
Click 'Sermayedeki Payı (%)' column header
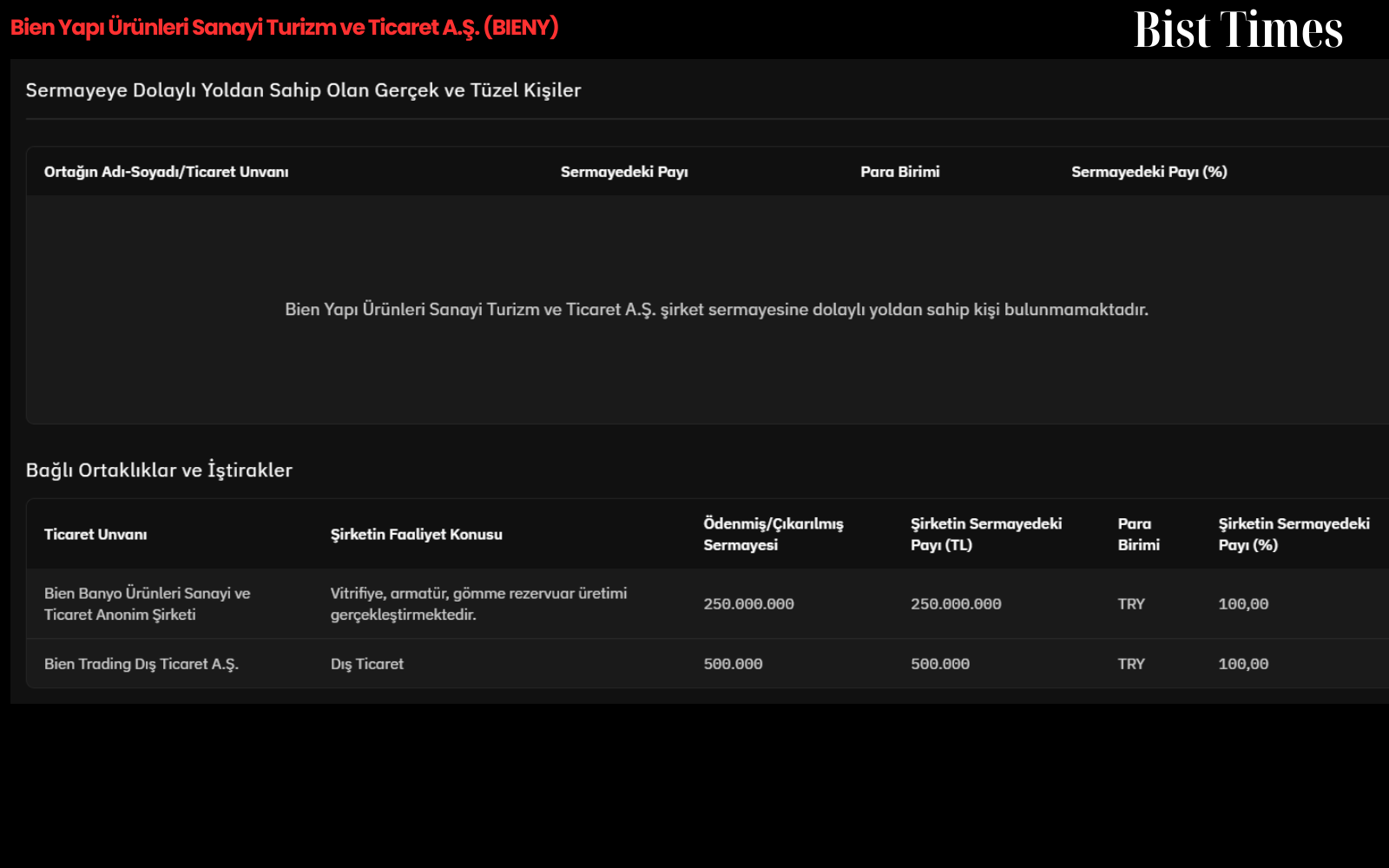1149,172
